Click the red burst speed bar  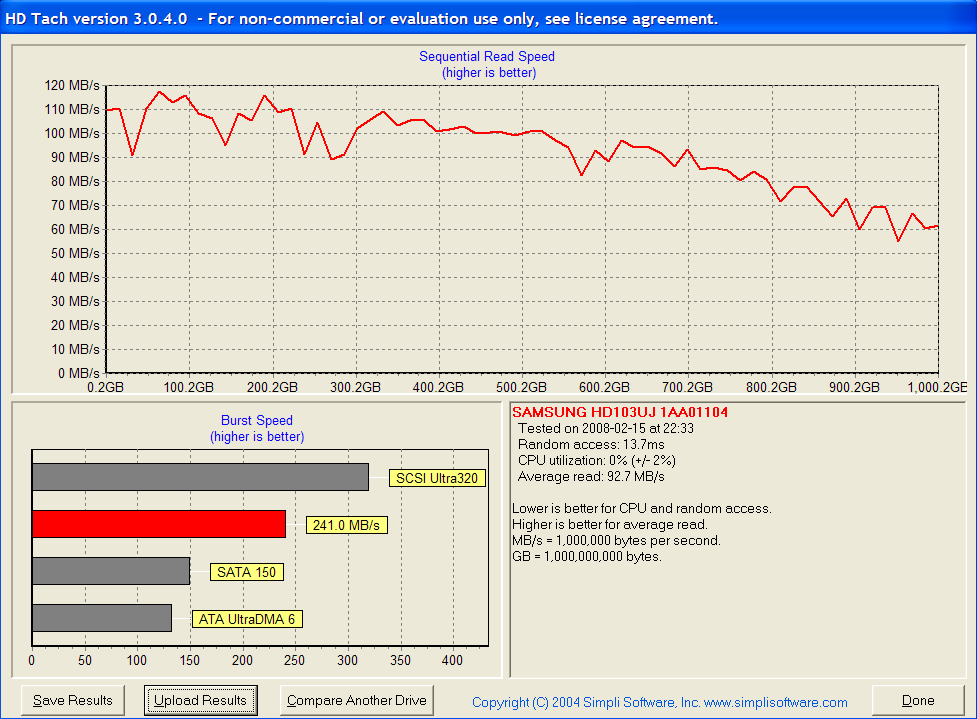click(x=158, y=524)
